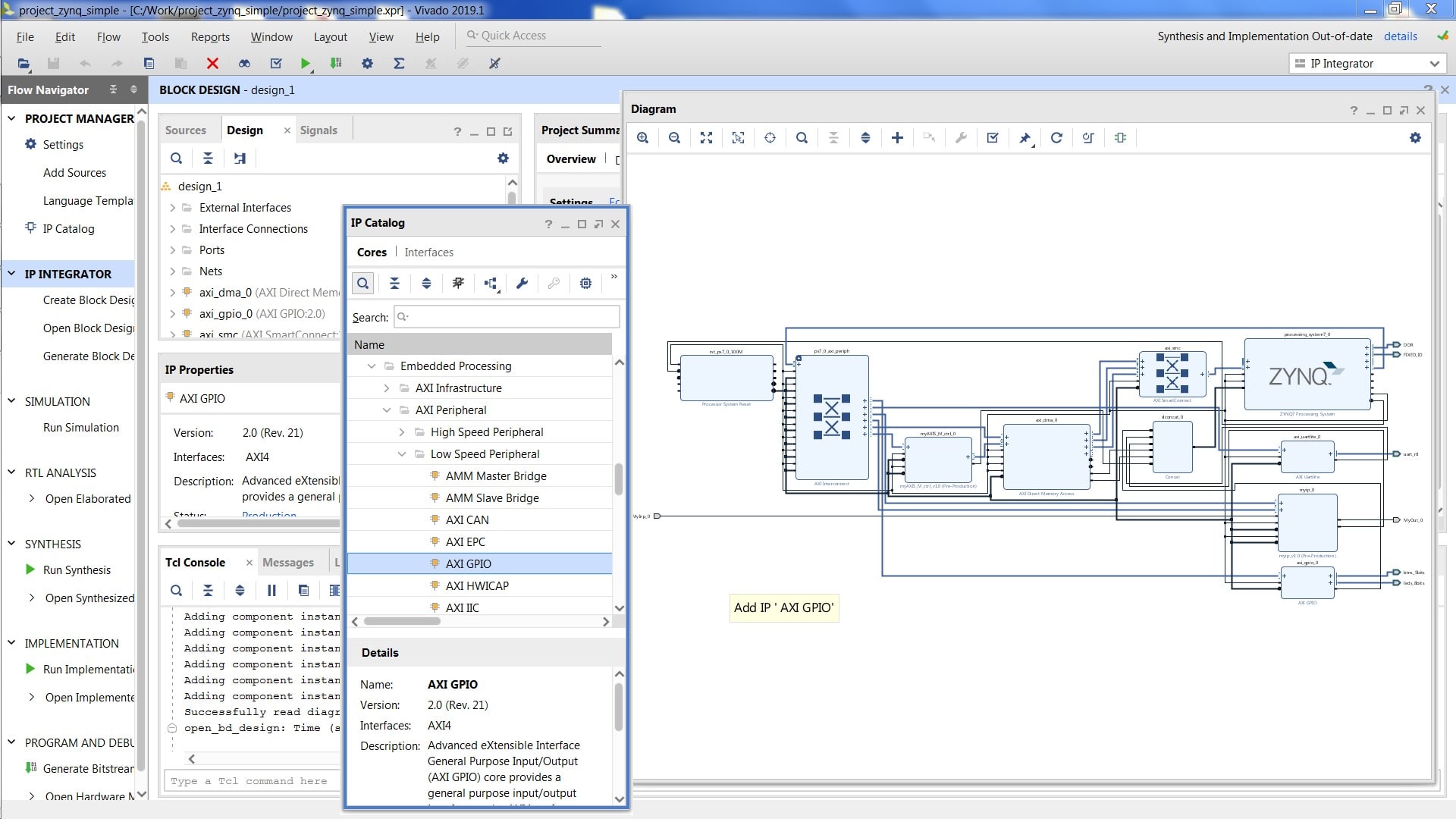The width and height of the screenshot is (1456, 819).
Task: Click the Tcl command input field
Action: (x=253, y=781)
